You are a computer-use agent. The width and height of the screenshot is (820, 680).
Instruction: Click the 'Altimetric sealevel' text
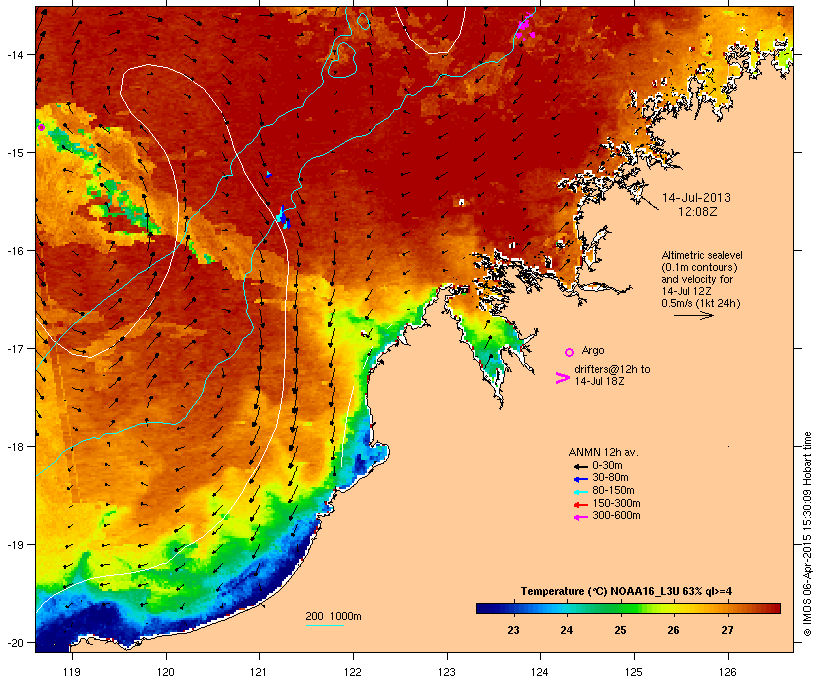pyautogui.click(x=702, y=255)
